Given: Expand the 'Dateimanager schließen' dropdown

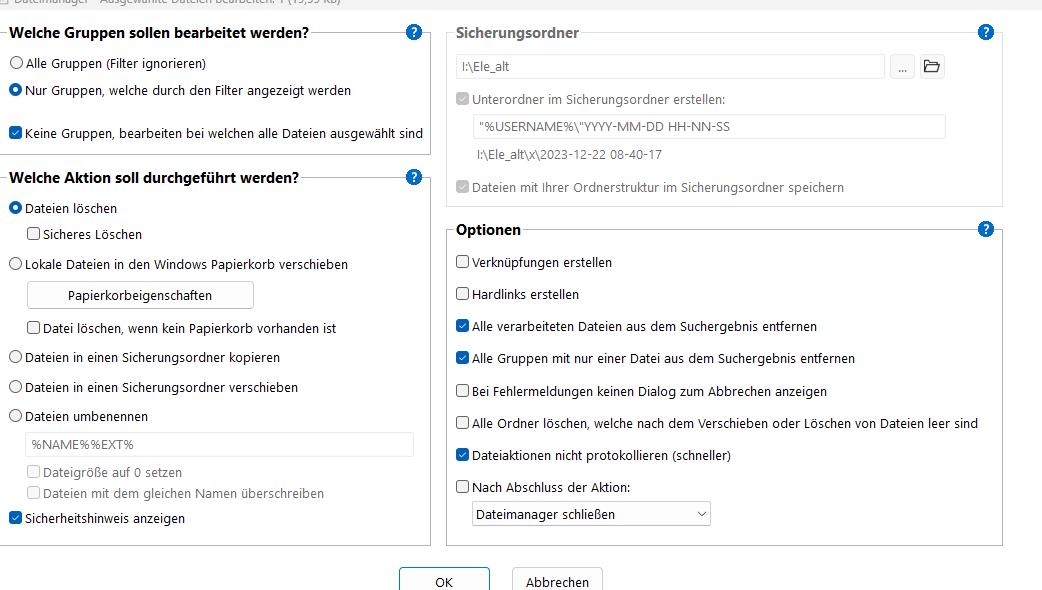Looking at the screenshot, I should click(x=591, y=514).
